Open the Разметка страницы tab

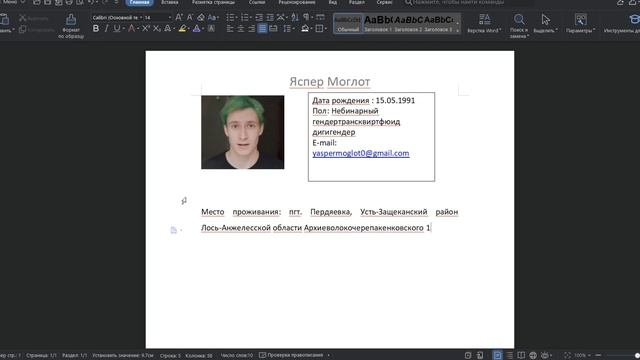click(x=213, y=2)
